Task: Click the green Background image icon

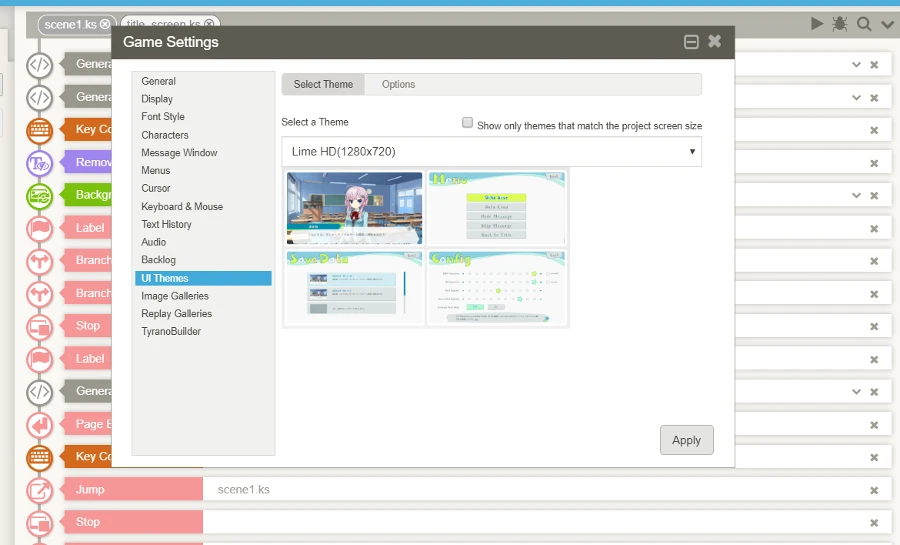Action: (x=39, y=195)
